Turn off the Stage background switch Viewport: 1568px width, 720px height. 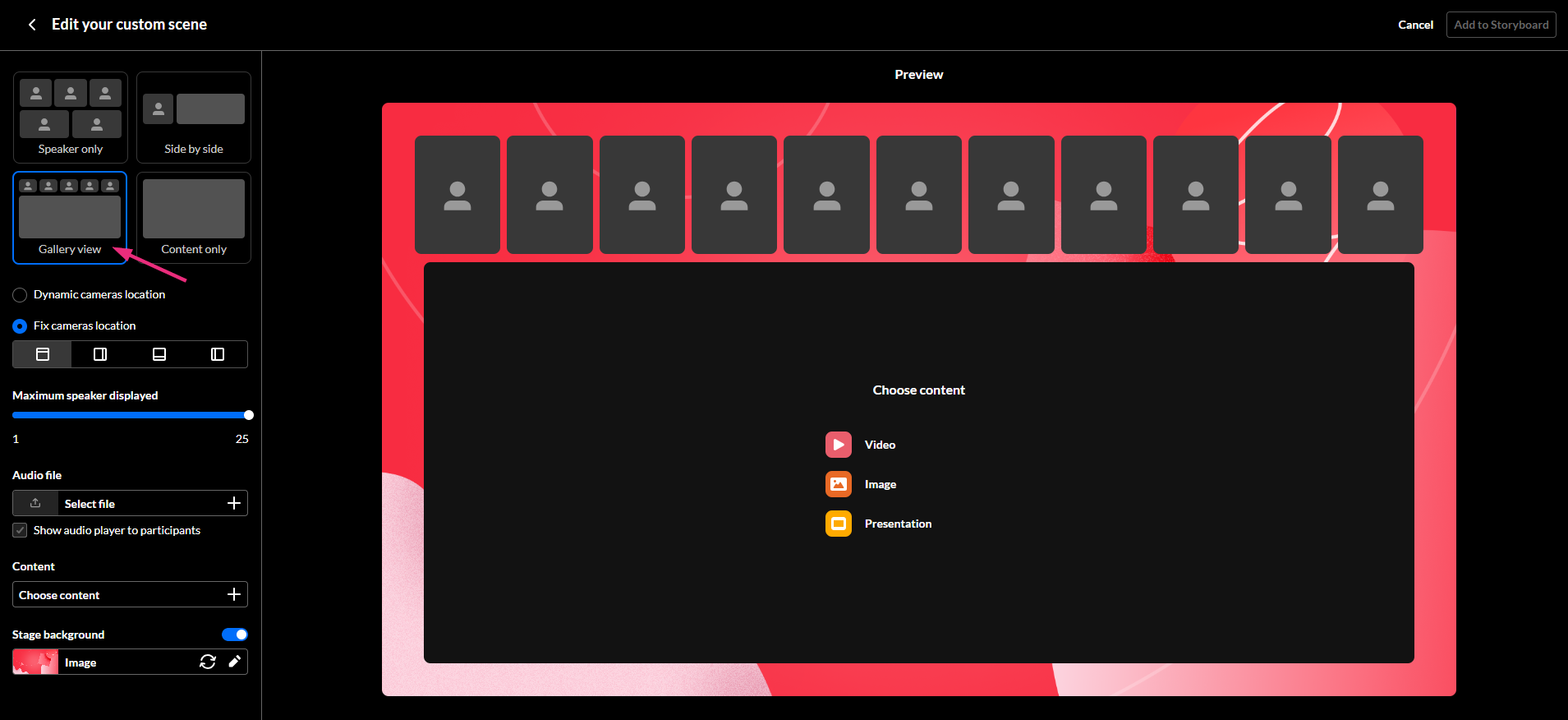[x=235, y=635]
